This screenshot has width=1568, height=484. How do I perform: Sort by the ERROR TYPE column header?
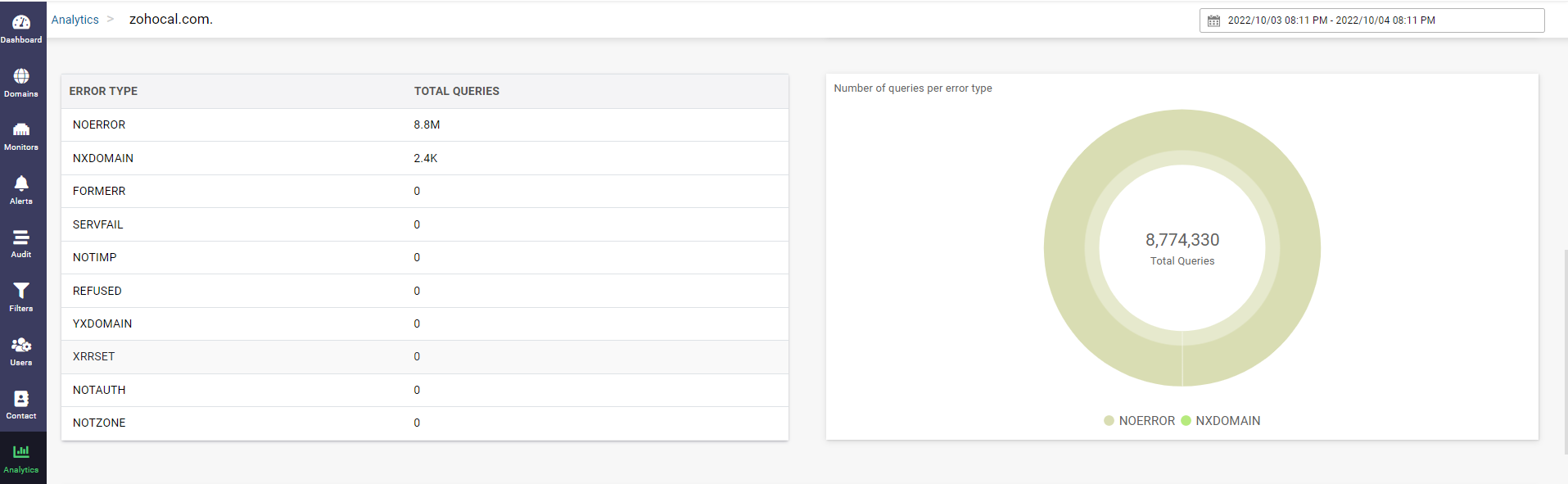click(x=103, y=91)
